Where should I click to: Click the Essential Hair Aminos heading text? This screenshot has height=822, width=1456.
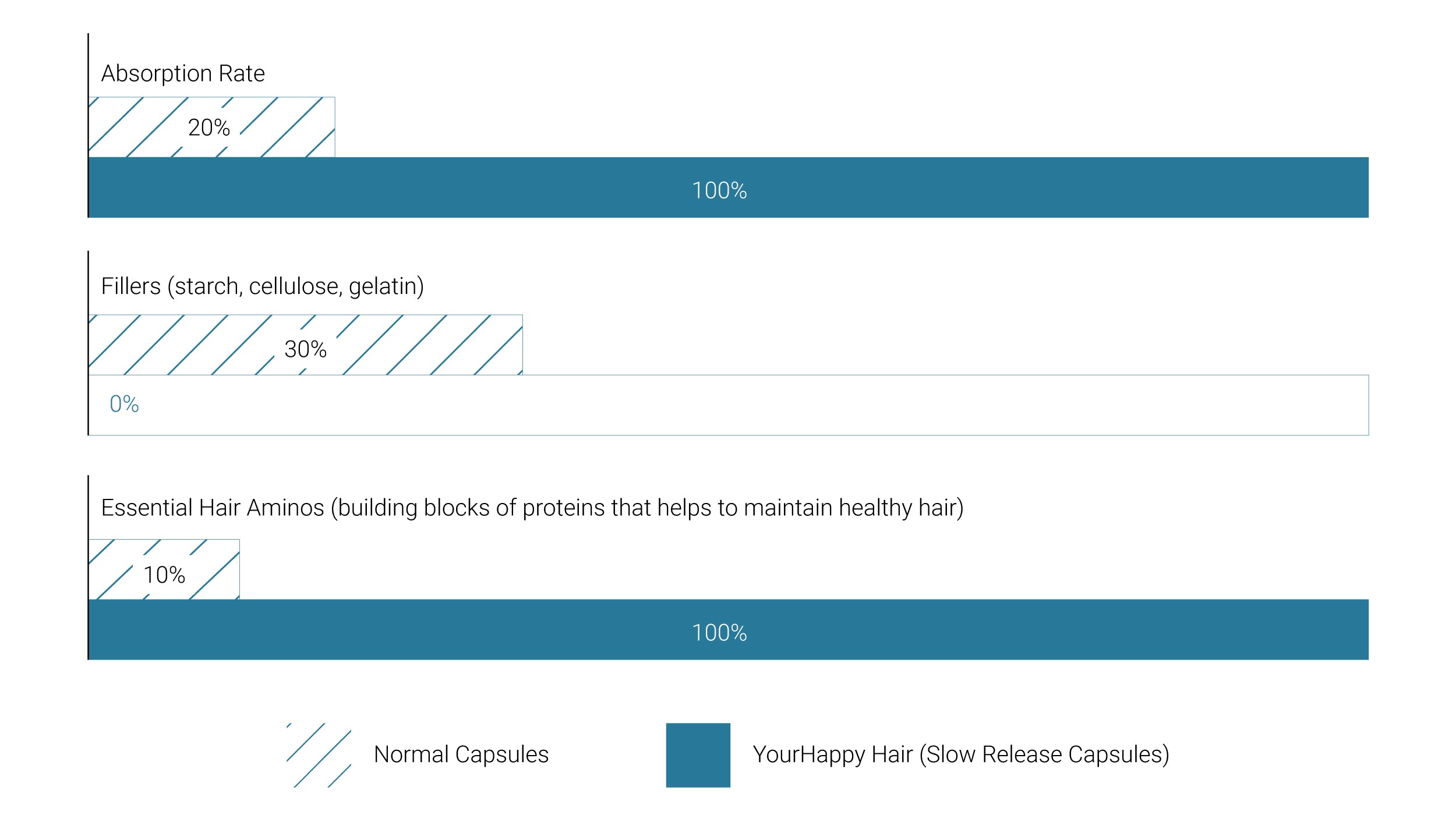pos(532,508)
